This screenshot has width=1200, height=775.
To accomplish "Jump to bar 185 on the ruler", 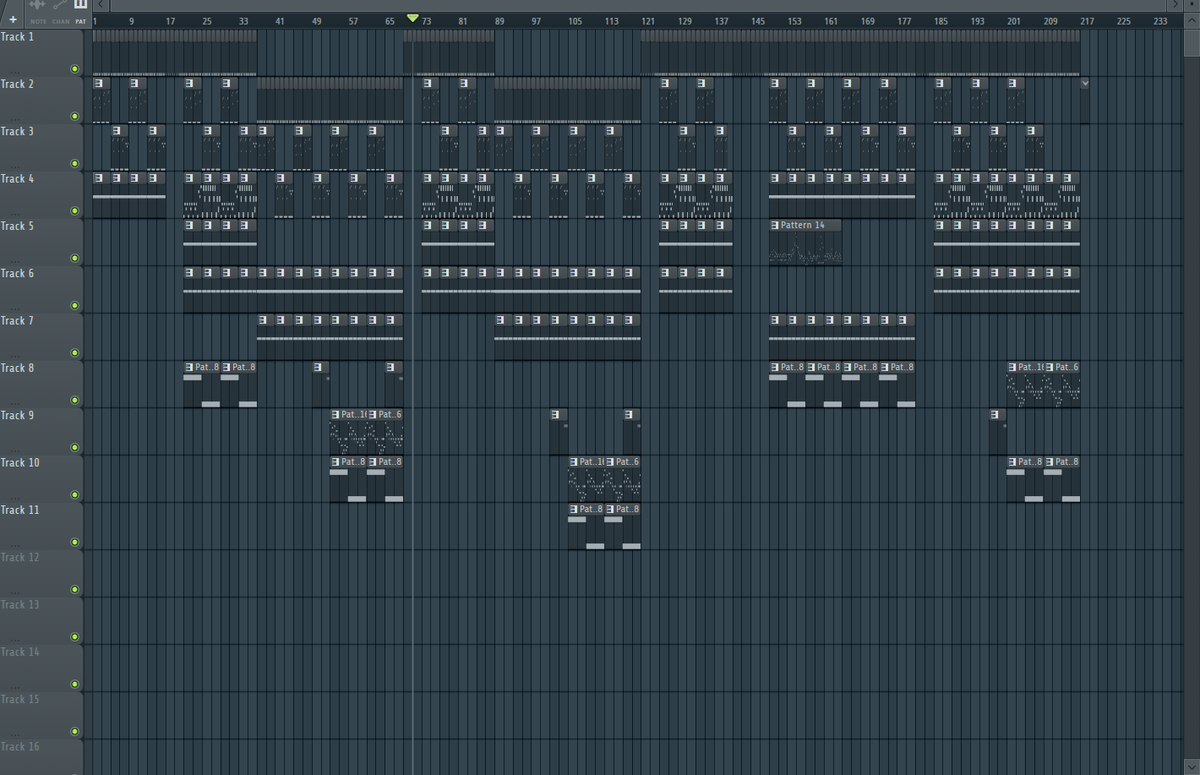I will tap(941, 21).
